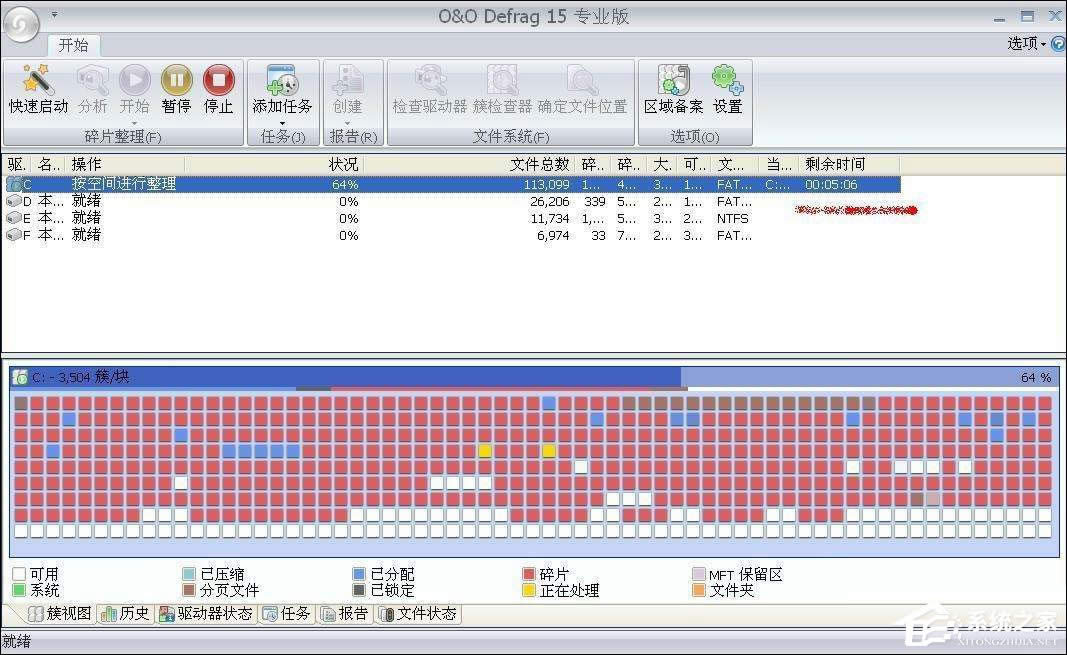
Task: Open the 任务 tab at bottom
Action: 287,613
